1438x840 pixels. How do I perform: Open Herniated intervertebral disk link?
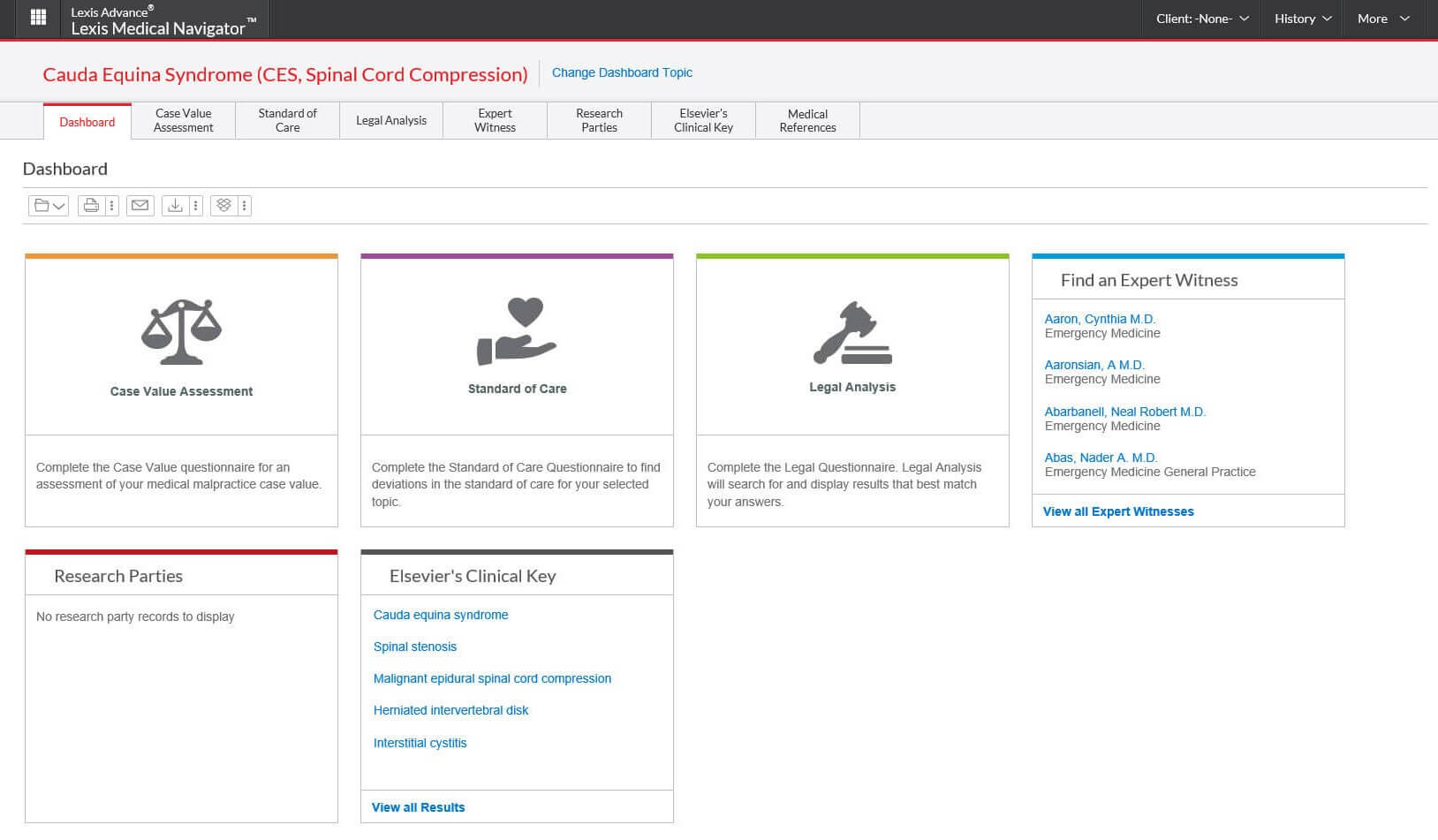tap(450, 710)
